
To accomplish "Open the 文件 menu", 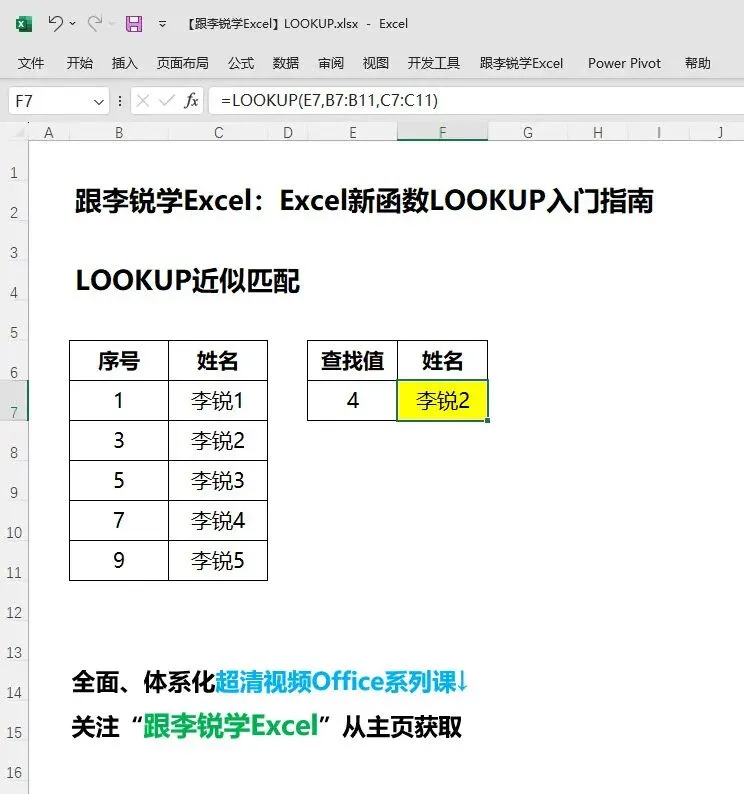I will 31,63.
